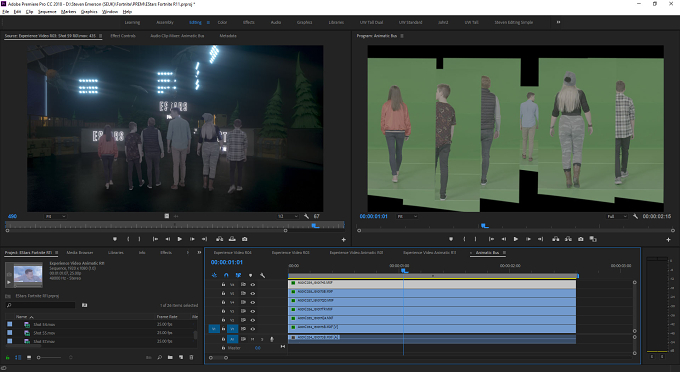Create new bin in Project panel

tap(170, 358)
